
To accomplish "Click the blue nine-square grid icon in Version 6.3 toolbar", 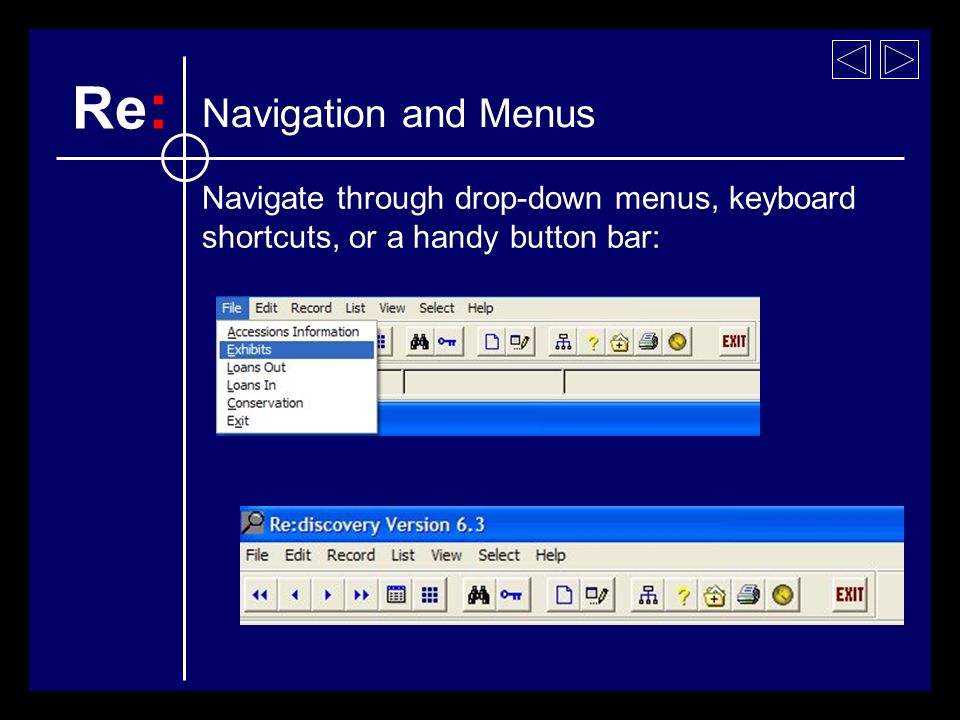I will [x=430, y=594].
